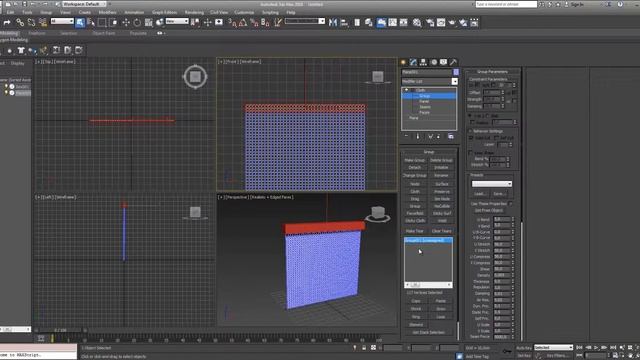Click the Select and Link chain icon
The width and height of the screenshot is (640, 360).
coord(20,22)
